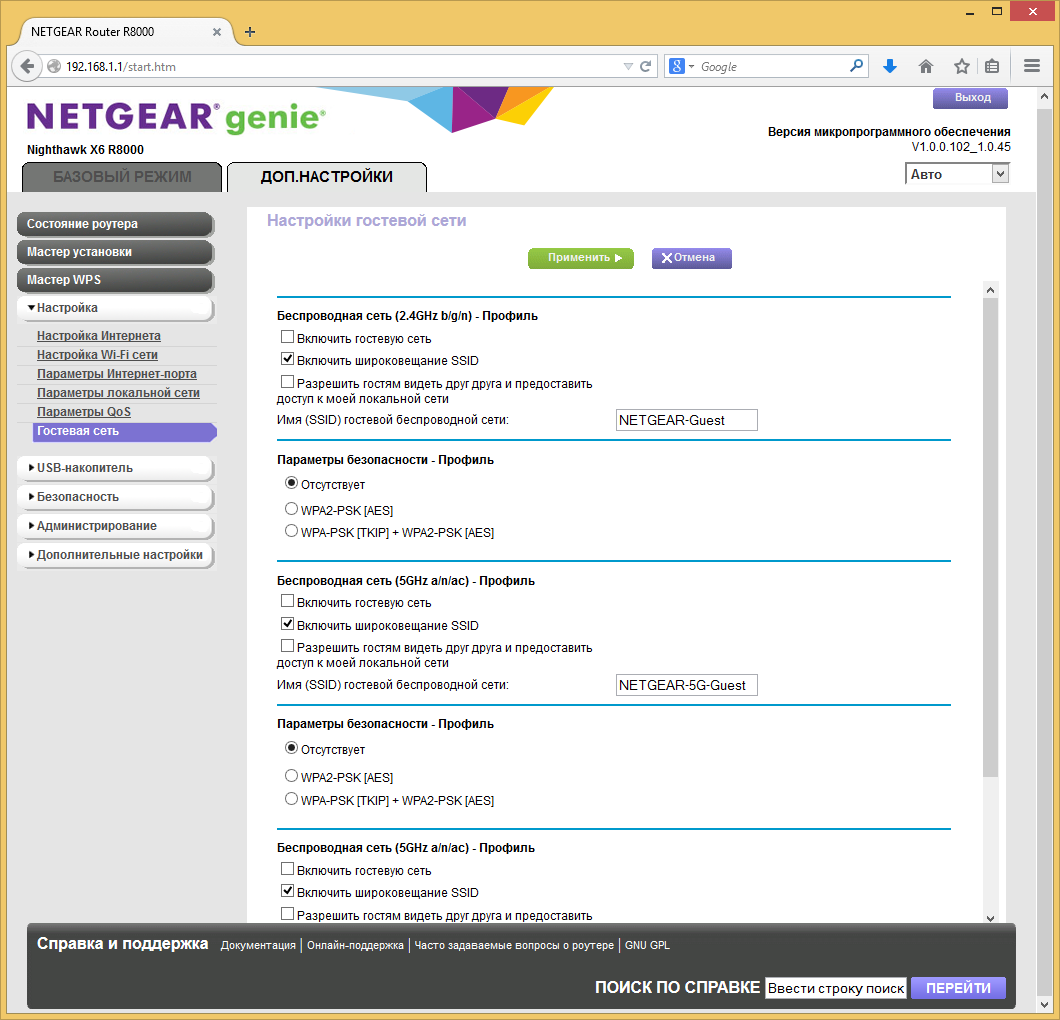Click the Выход logout button
The height and width of the screenshot is (1020, 1060).
pos(970,98)
